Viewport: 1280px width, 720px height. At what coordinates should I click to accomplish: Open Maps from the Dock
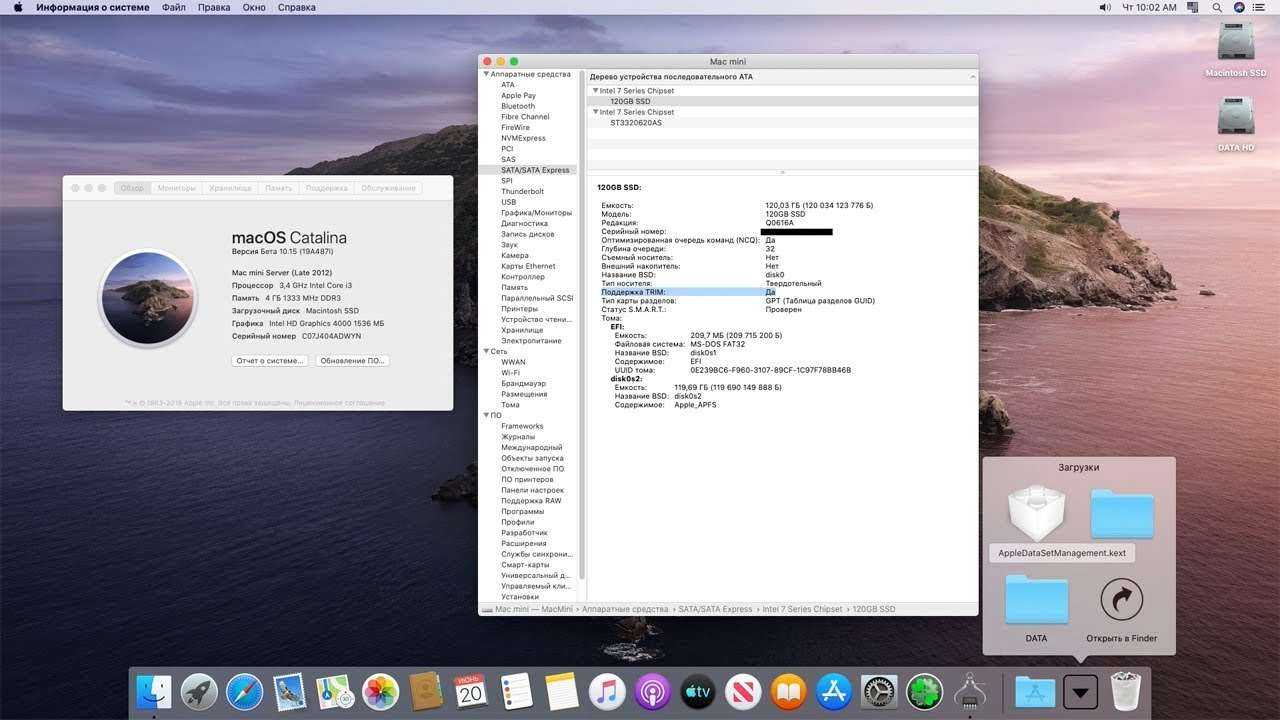coord(335,691)
